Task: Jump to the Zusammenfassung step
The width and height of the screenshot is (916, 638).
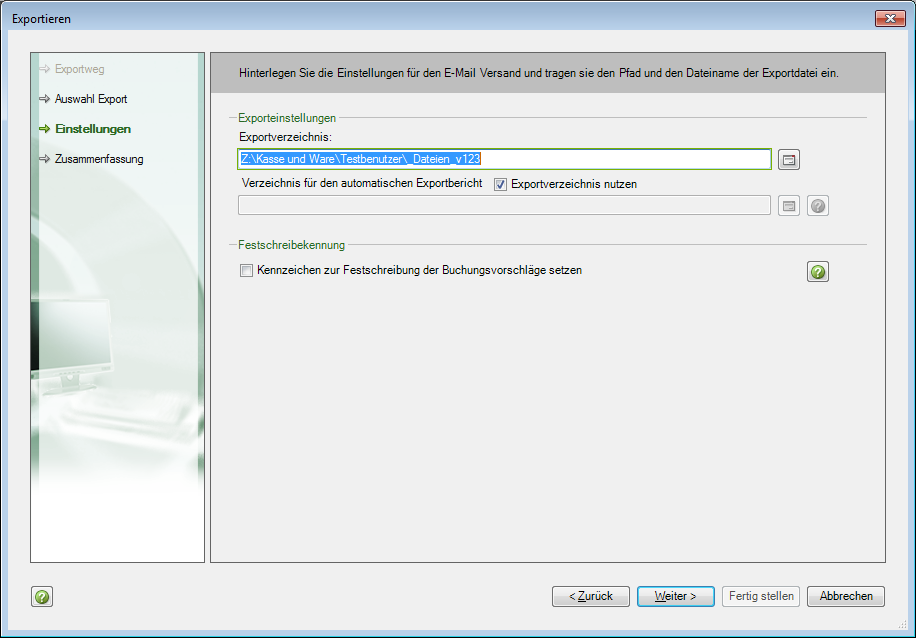Action: click(98, 159)
